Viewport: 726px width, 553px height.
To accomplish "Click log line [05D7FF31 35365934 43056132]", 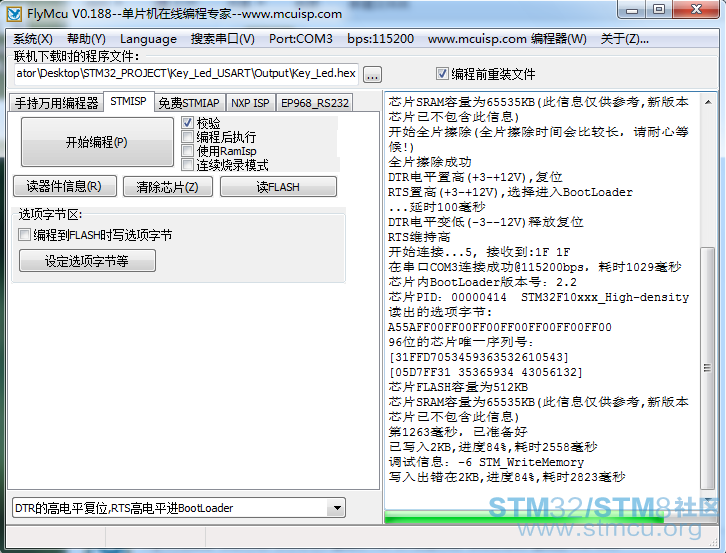I will [485, 372].
